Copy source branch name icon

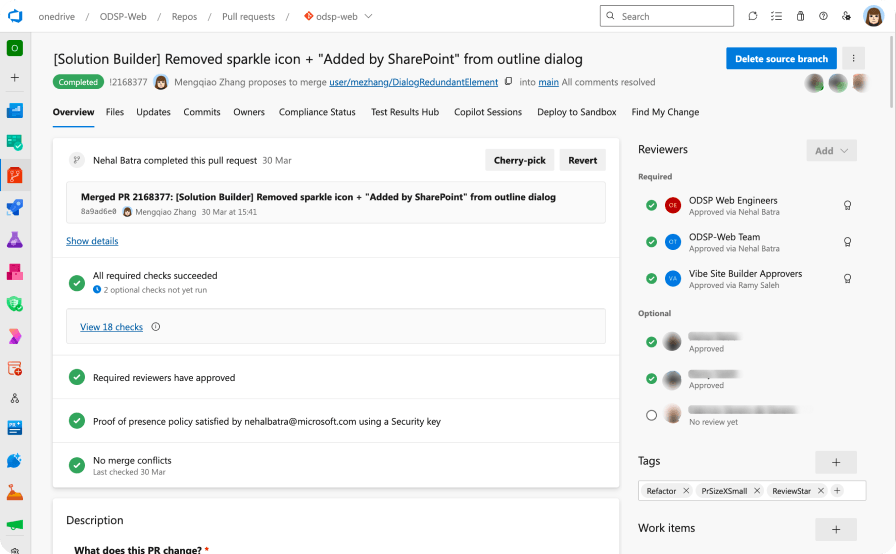tap(508, 82)
